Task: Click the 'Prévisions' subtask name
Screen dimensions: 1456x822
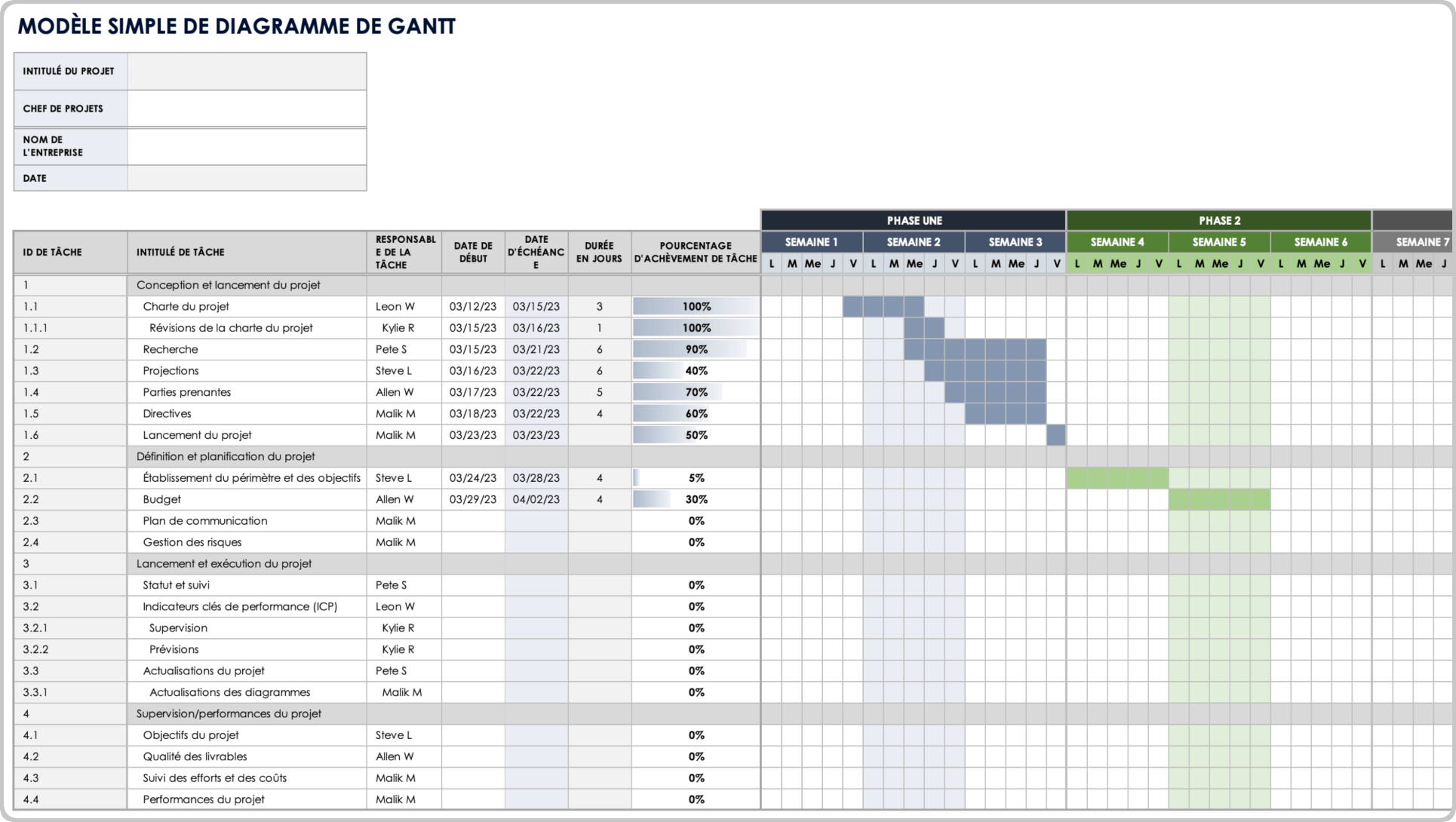Action: click(x=174, y=649)
